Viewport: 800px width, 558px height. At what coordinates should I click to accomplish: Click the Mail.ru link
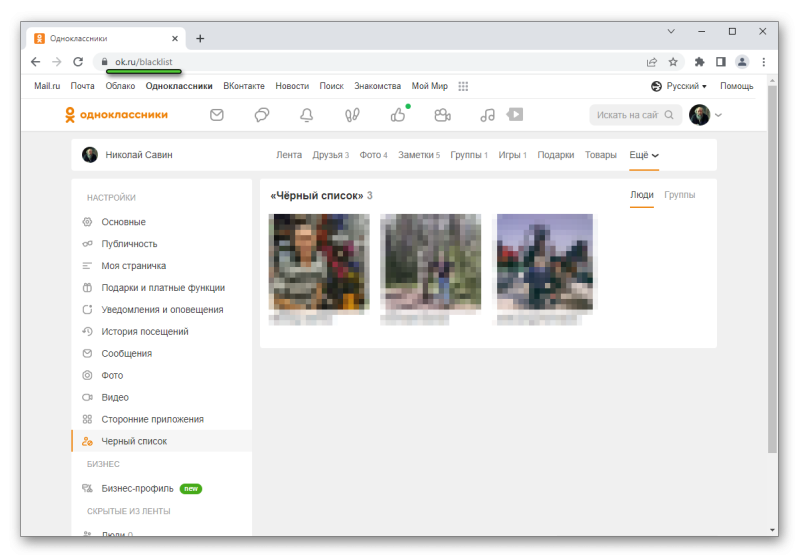tap(47, 86)
